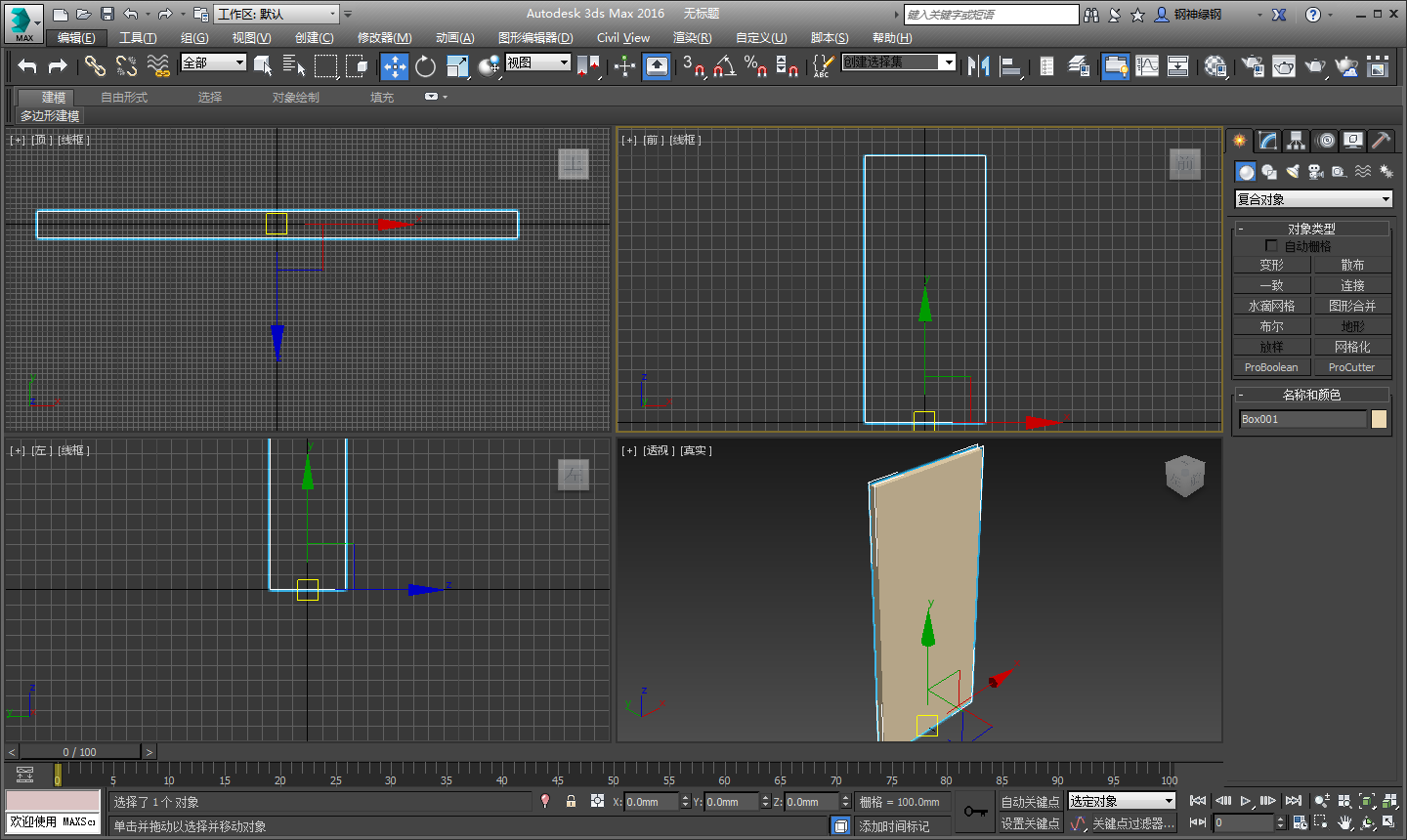Image resolution: width=1407 pixels, height=840 pixels.
Task: Click the teapot Render Production icon
Action: point(1315,65)
